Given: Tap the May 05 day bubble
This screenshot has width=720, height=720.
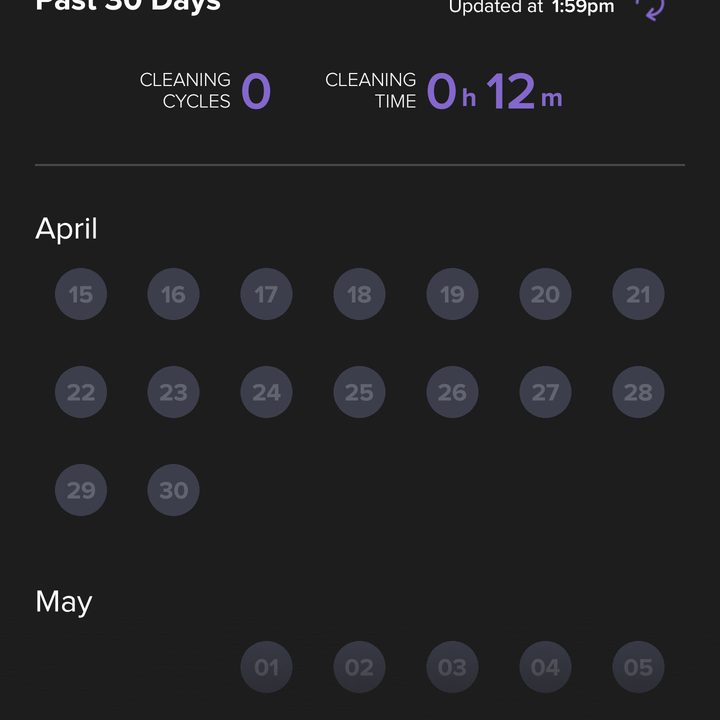Looking at the screenshot, I should tap(638, 667).
